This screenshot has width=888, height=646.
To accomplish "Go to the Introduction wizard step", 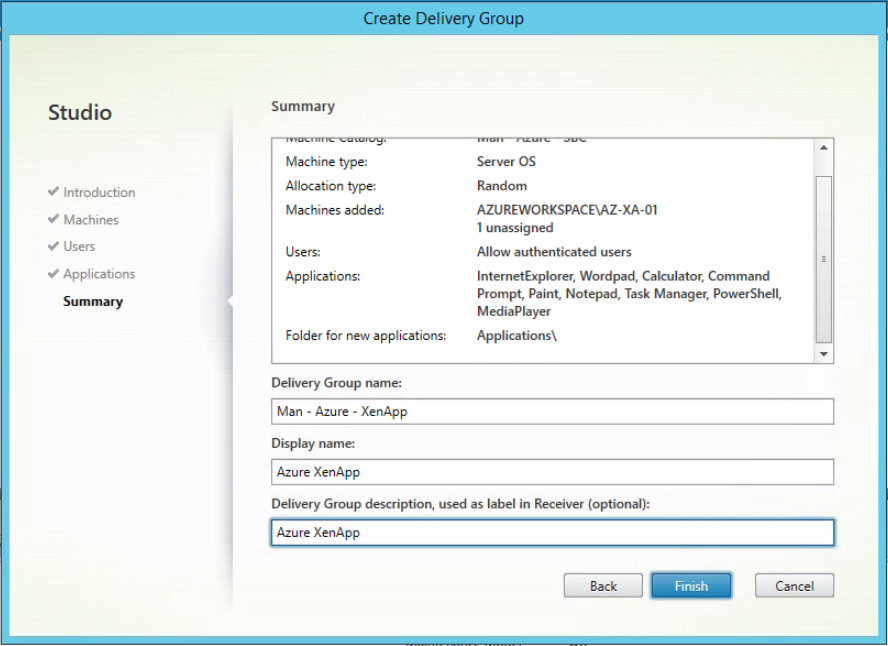I will click(x=99, y=192).
